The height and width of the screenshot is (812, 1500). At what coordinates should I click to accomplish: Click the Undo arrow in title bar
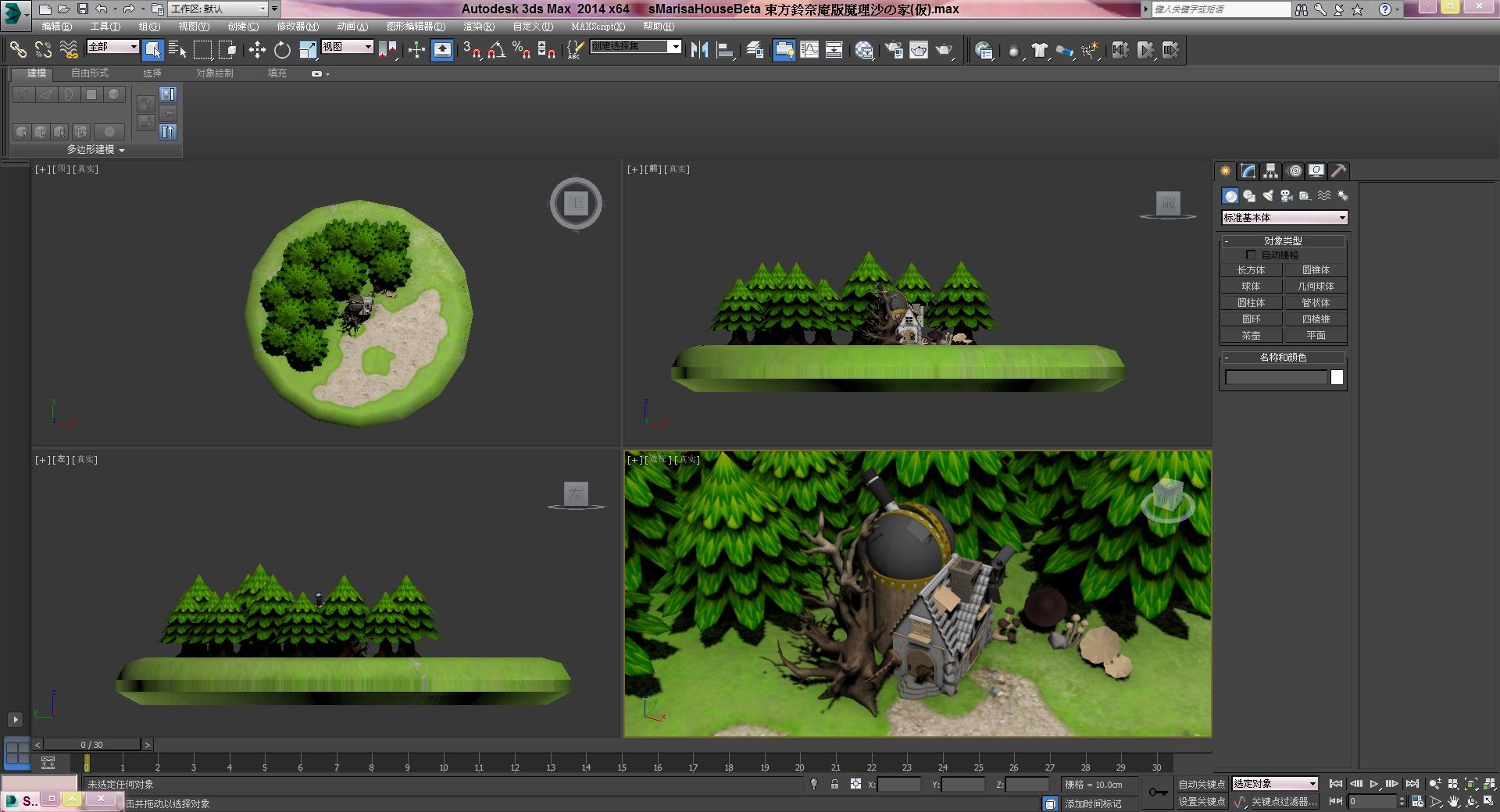(x=102, y=9)
